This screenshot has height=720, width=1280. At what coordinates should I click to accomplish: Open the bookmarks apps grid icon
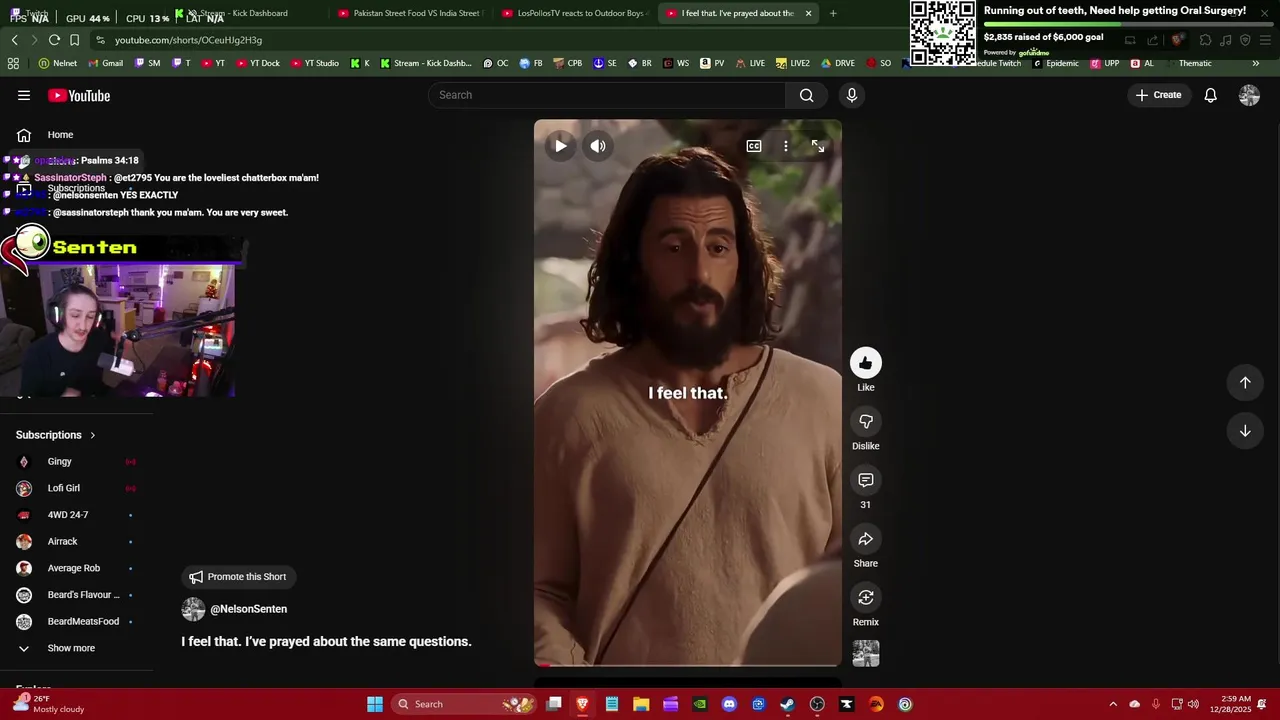click(13, 63)
